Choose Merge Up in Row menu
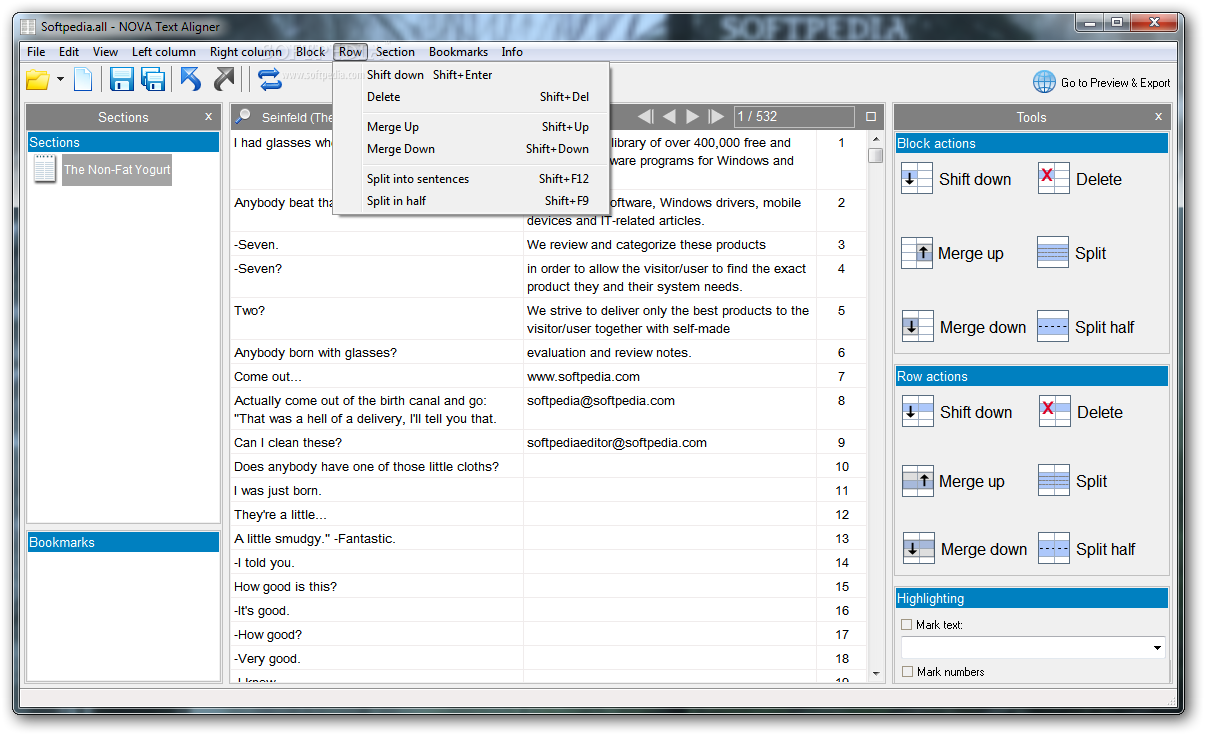Screen dimensions: 1205x735 [x=471, y=127]
